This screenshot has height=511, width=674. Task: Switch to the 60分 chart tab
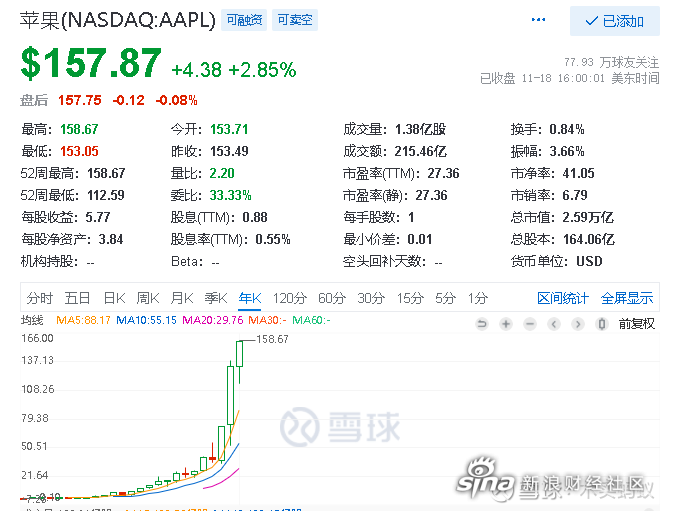332,298
